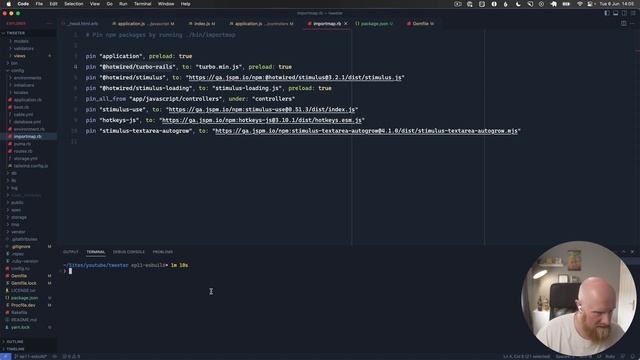Expand the views folder
Image resolution: width=640 pixels, height=360 pixels.
tap(20, 56)
